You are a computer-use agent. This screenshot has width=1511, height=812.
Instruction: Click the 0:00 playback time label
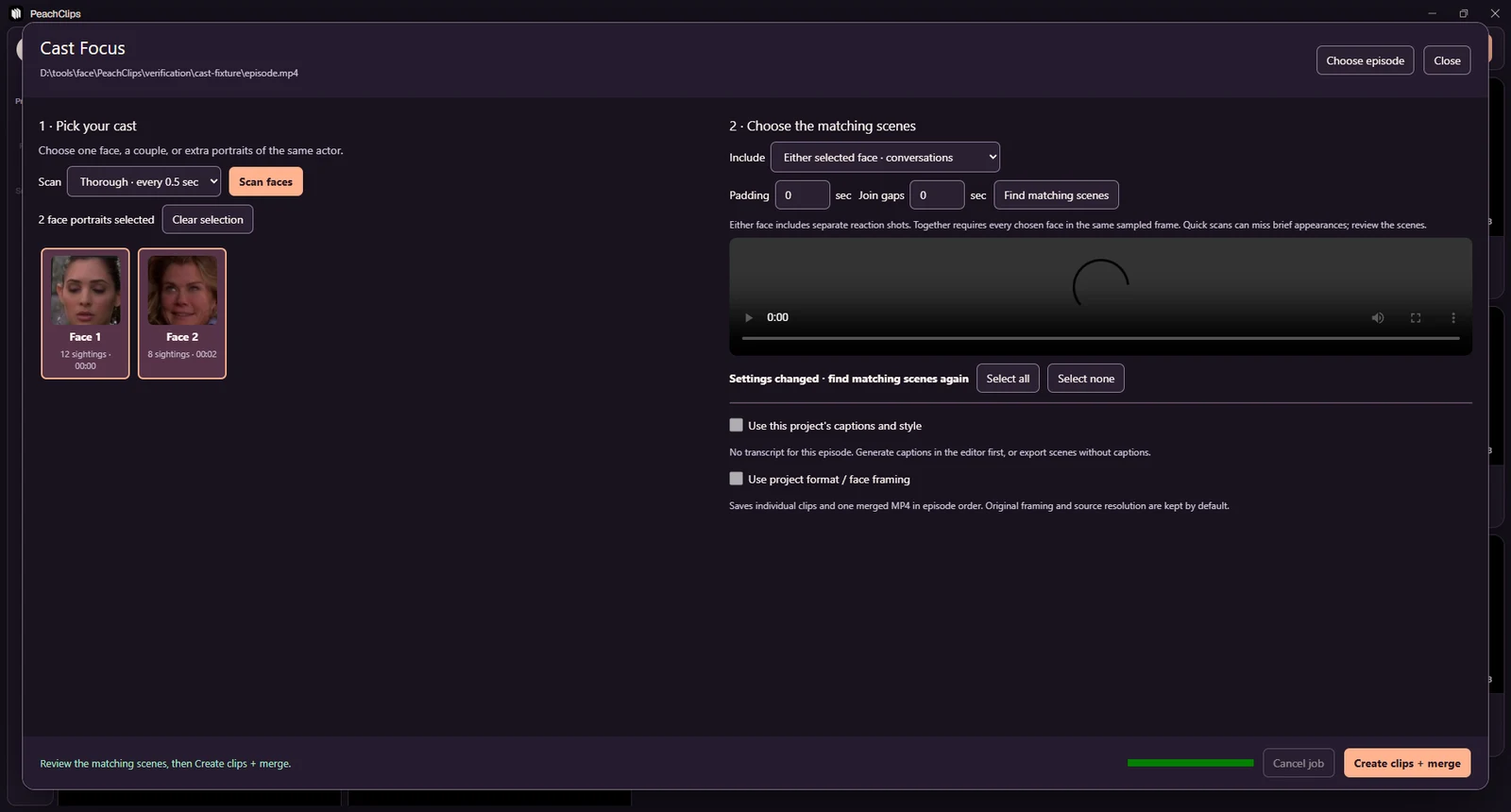coord(777,317)
